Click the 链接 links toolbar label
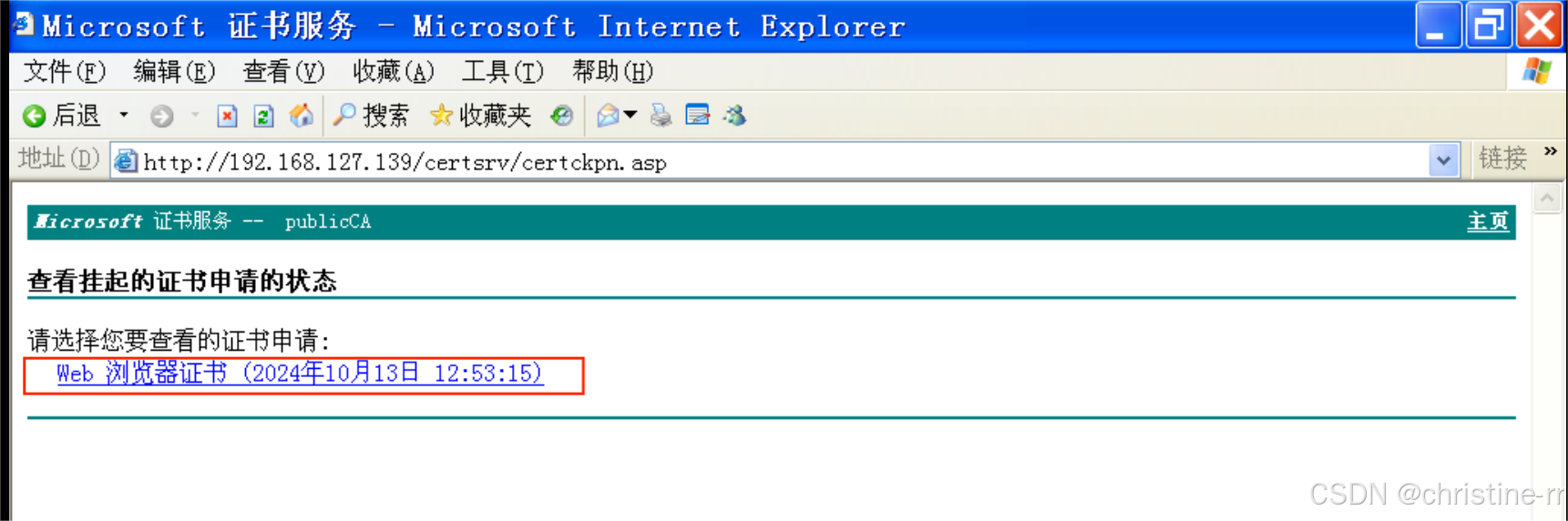 [x=1502, y=158]
